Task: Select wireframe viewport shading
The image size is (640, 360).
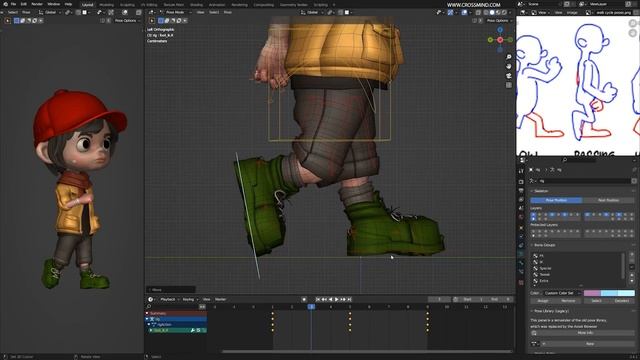Action: coord(486,13)
